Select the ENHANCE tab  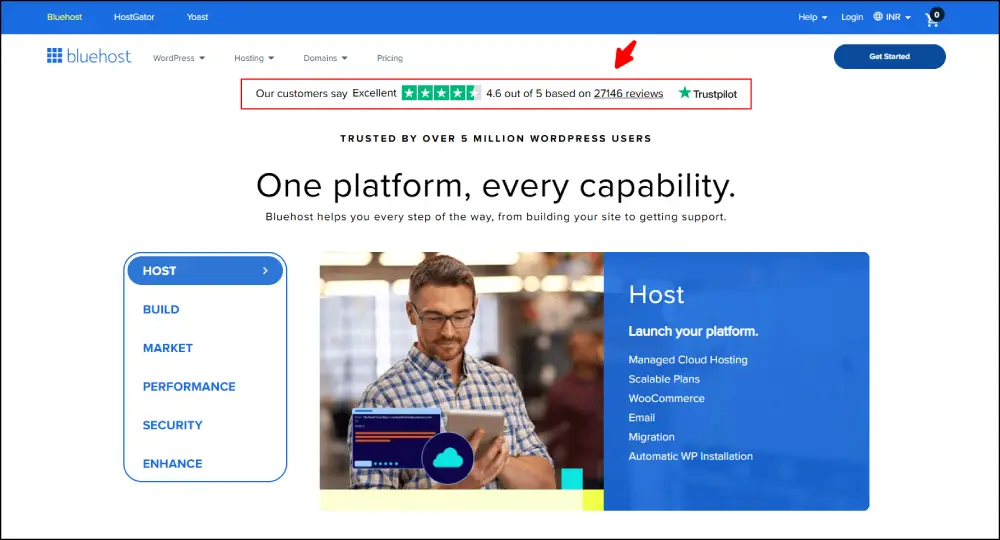tap(172, 463)
